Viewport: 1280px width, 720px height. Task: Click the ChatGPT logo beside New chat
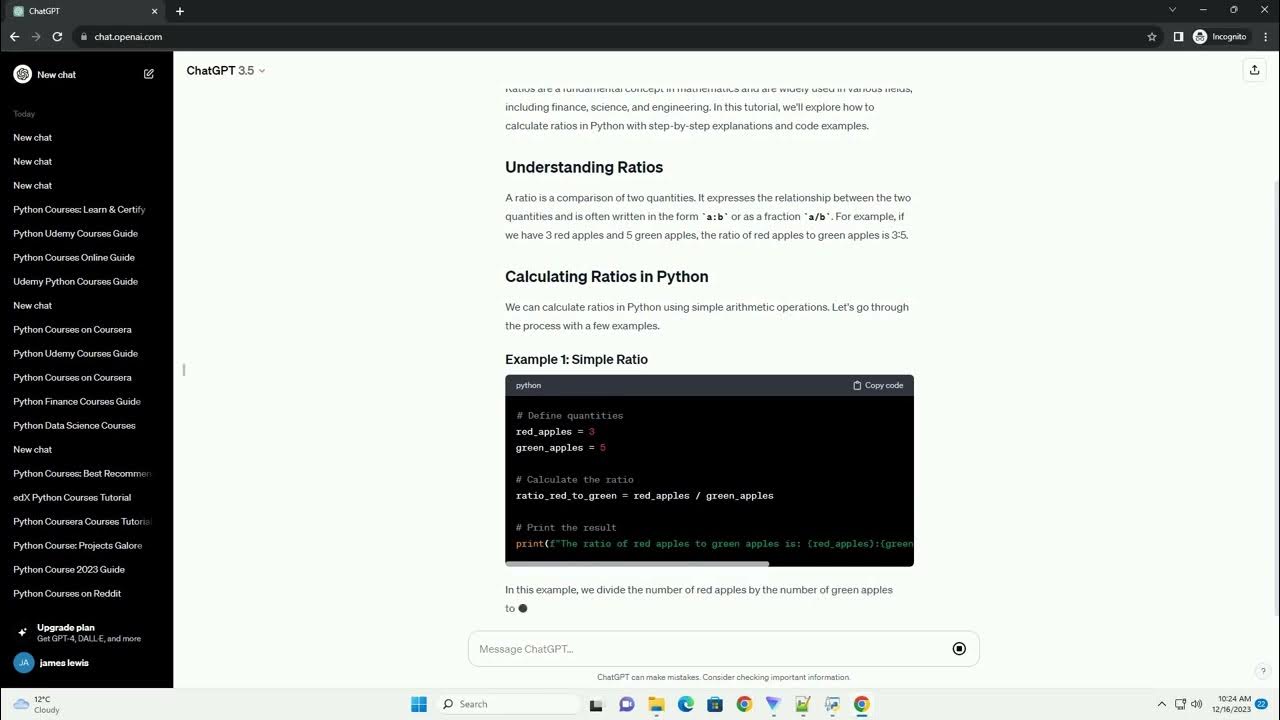coord(22,74)
